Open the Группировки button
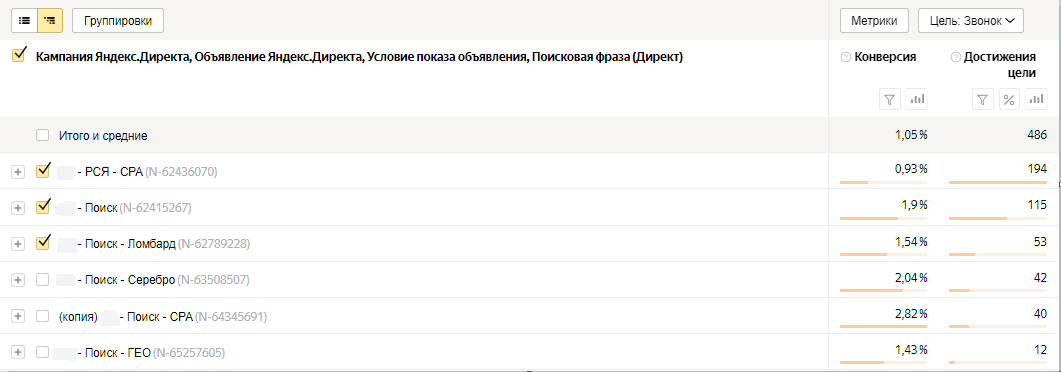The height and width of the screenshot is (372, 1061). (x=118, y=21)
